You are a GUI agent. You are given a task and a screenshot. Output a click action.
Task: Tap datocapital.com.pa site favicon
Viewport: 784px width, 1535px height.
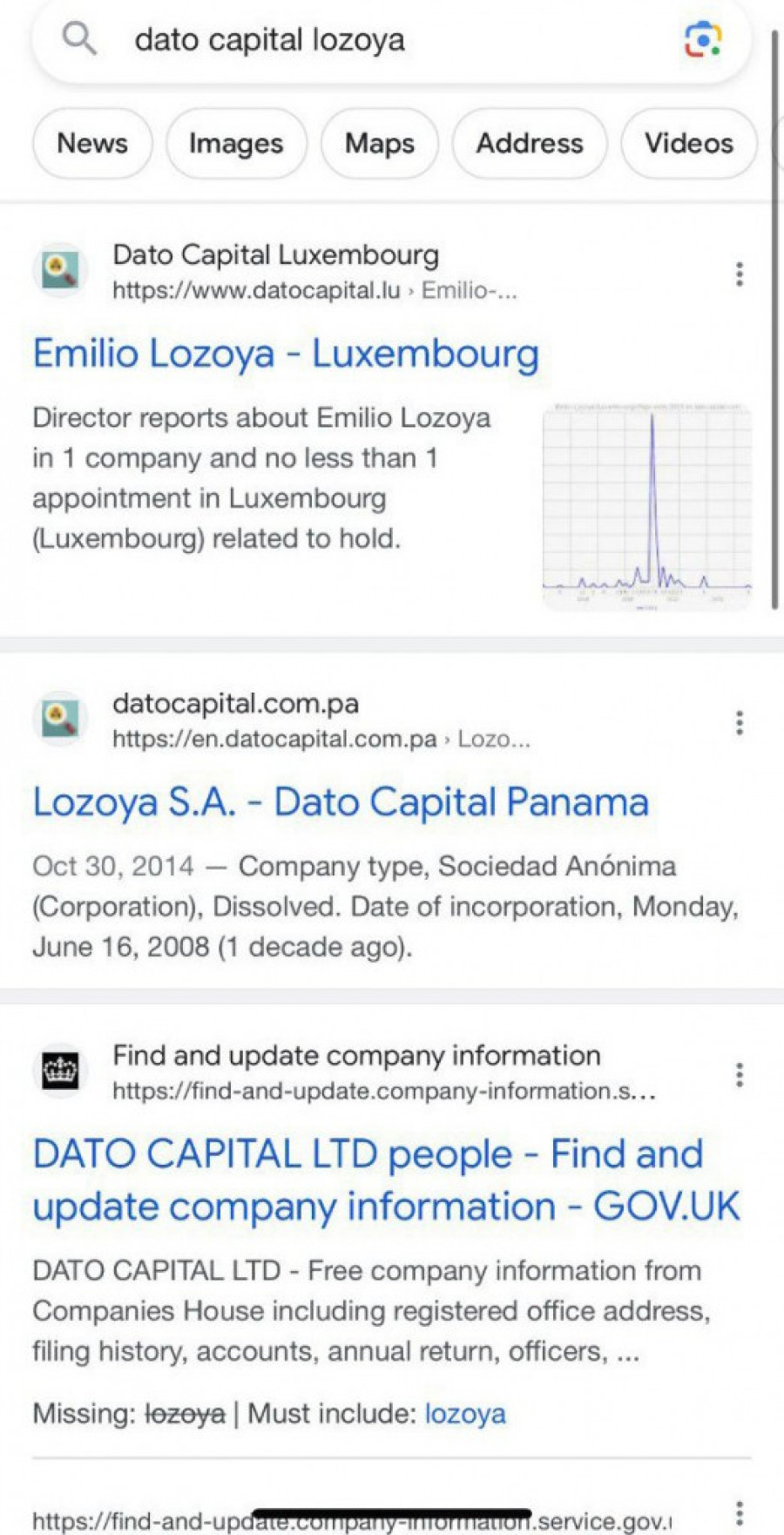(61, 720)
